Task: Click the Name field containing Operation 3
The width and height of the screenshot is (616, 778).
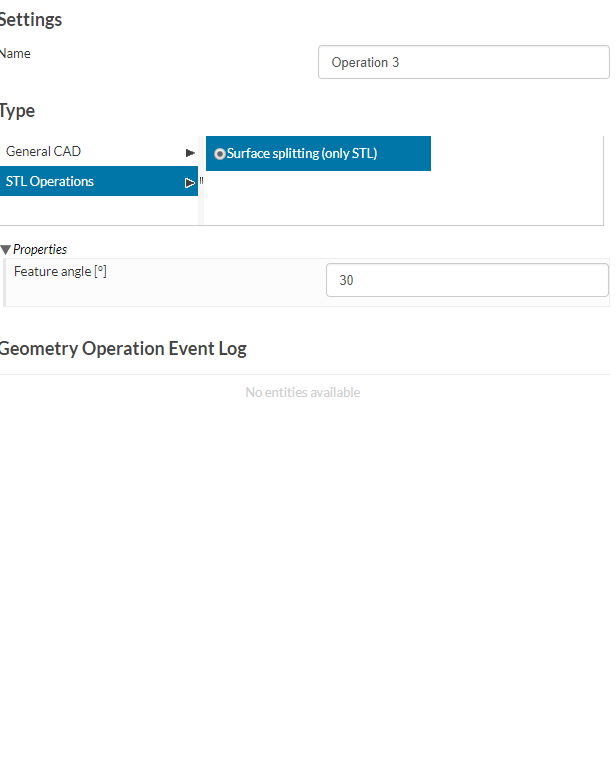Action: coord(463,62)
